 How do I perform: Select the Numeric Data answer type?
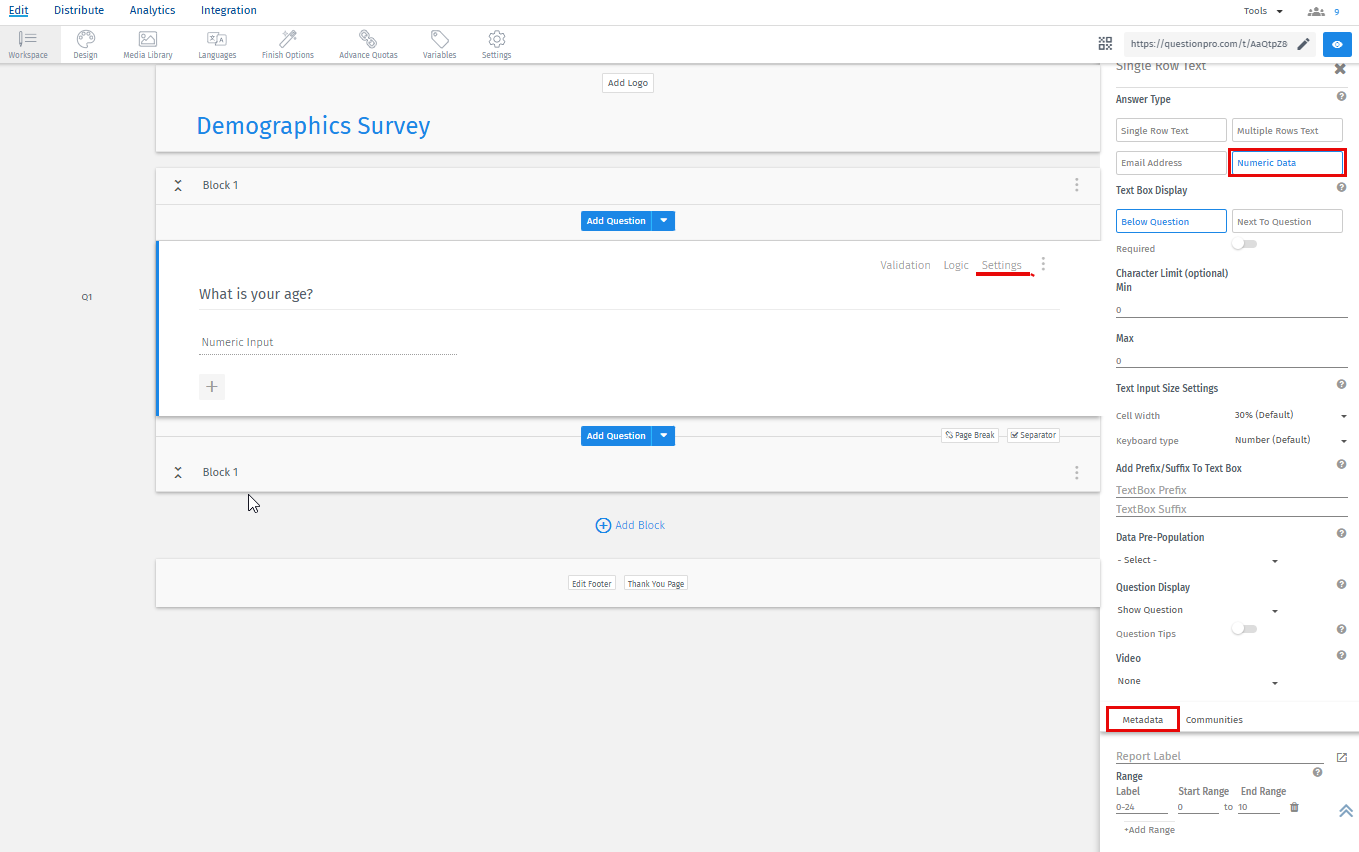click(1287, 162)
